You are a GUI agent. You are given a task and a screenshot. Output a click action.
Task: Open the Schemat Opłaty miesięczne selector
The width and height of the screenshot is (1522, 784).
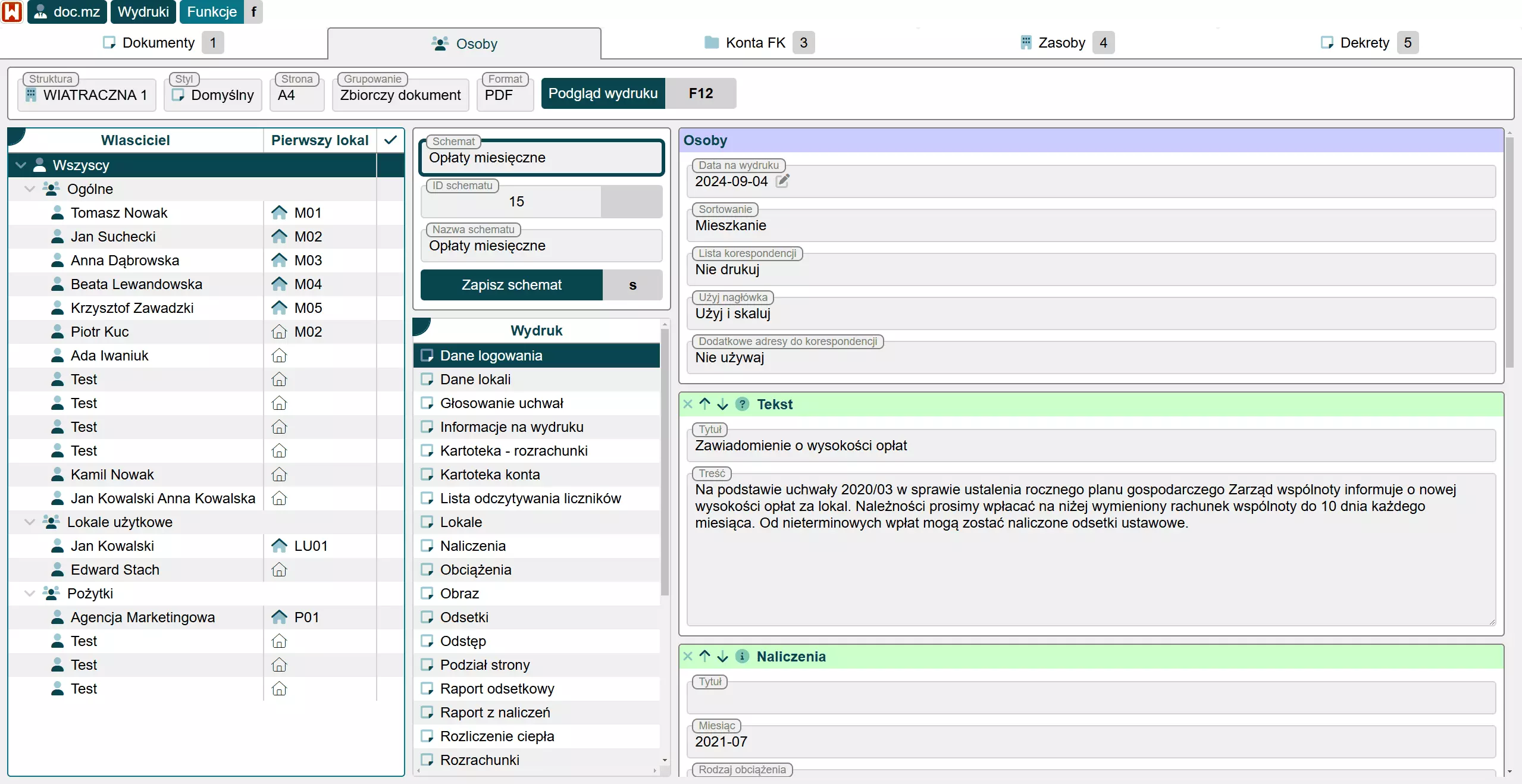pyautogui.click(x=541, y=158)
